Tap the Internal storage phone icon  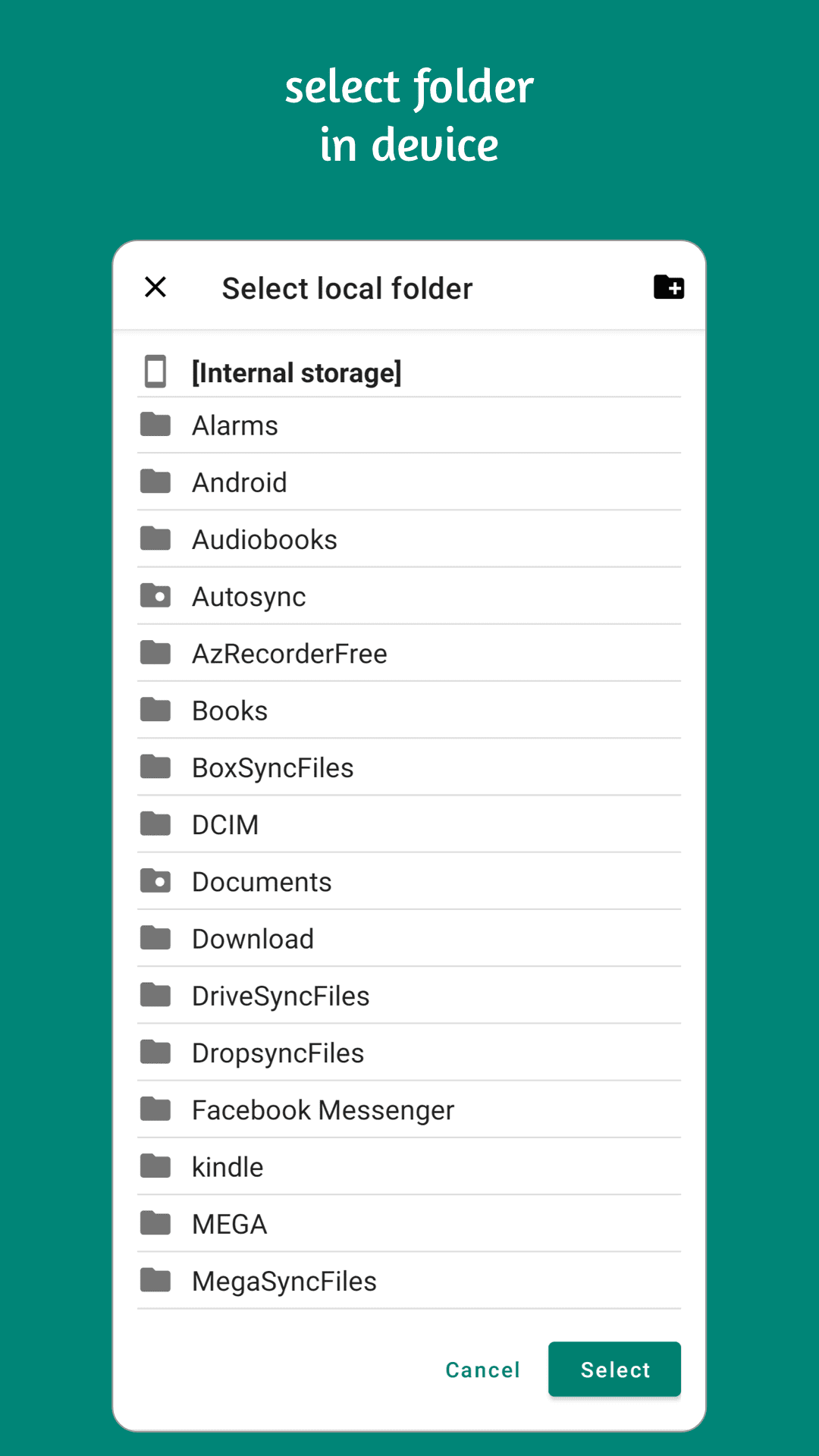pyautogui.click(x=155, y=372)
